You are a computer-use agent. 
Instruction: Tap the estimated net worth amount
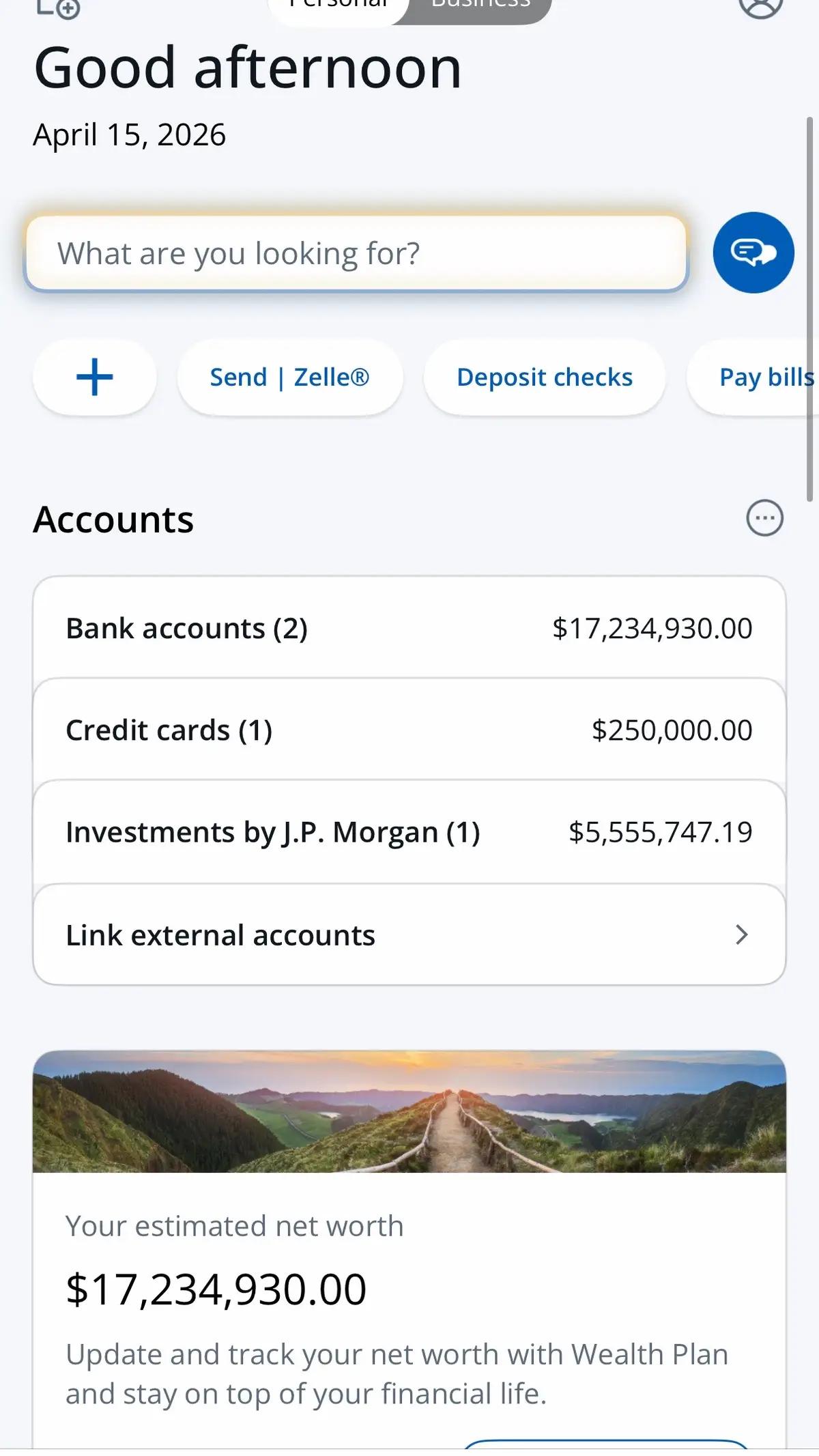pos(216,1289)
